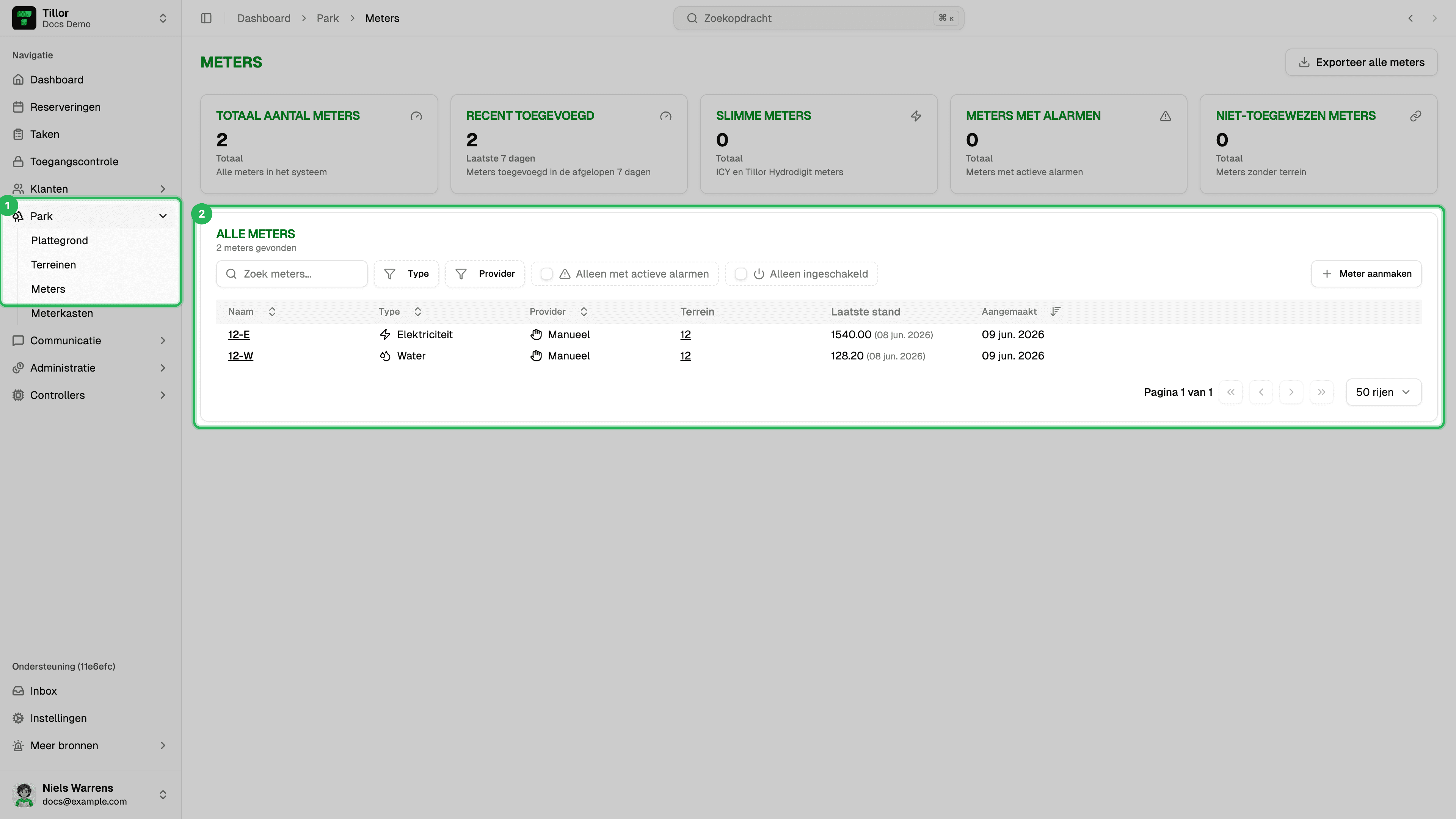The image size is (1456, 819).
Task: Enable 'Alleen ingeschakeld' checkbox
Action: pos(741,273)
